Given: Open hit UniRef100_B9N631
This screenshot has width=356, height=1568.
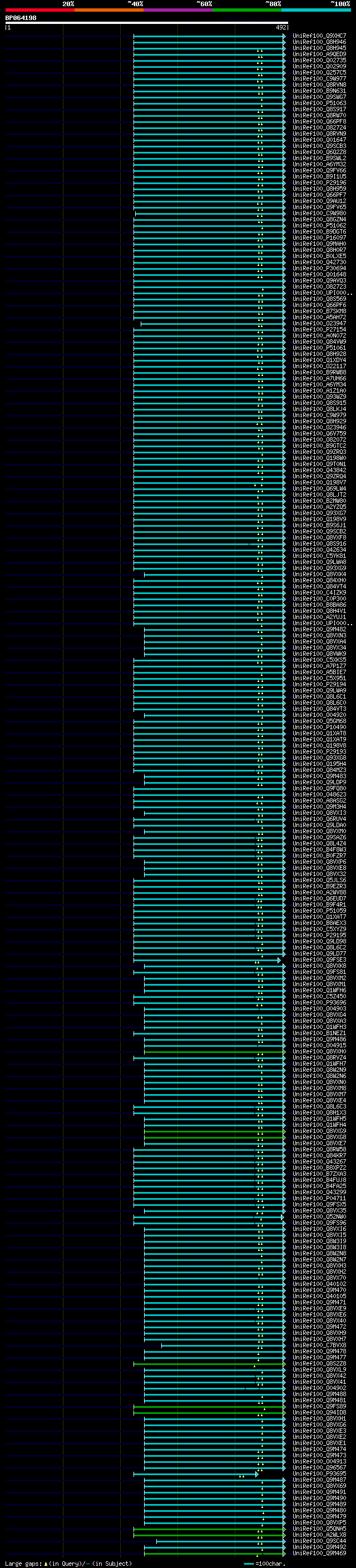Looking at the screenshot, I should (x=319, y=91).
